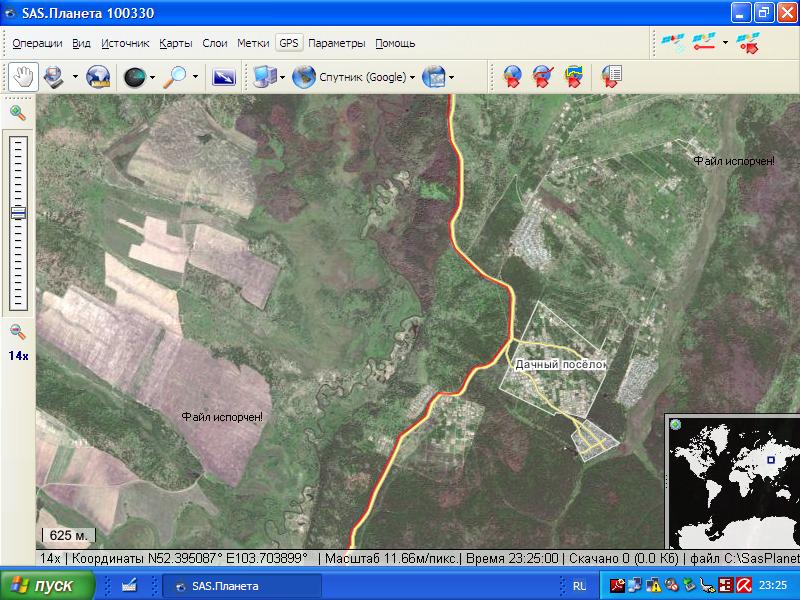This screenshot has width=800, height=600.
Task: Toggle GPS receiver connection icon
Action: click(673, 43)
